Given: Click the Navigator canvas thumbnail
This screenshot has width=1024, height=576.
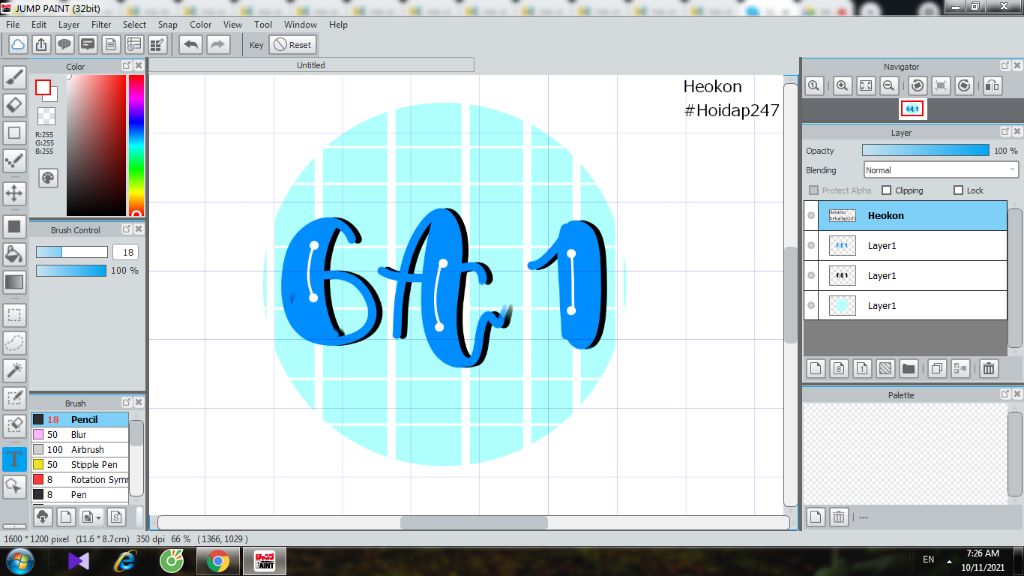Looking at the screenshot, I should pos(912,108).
